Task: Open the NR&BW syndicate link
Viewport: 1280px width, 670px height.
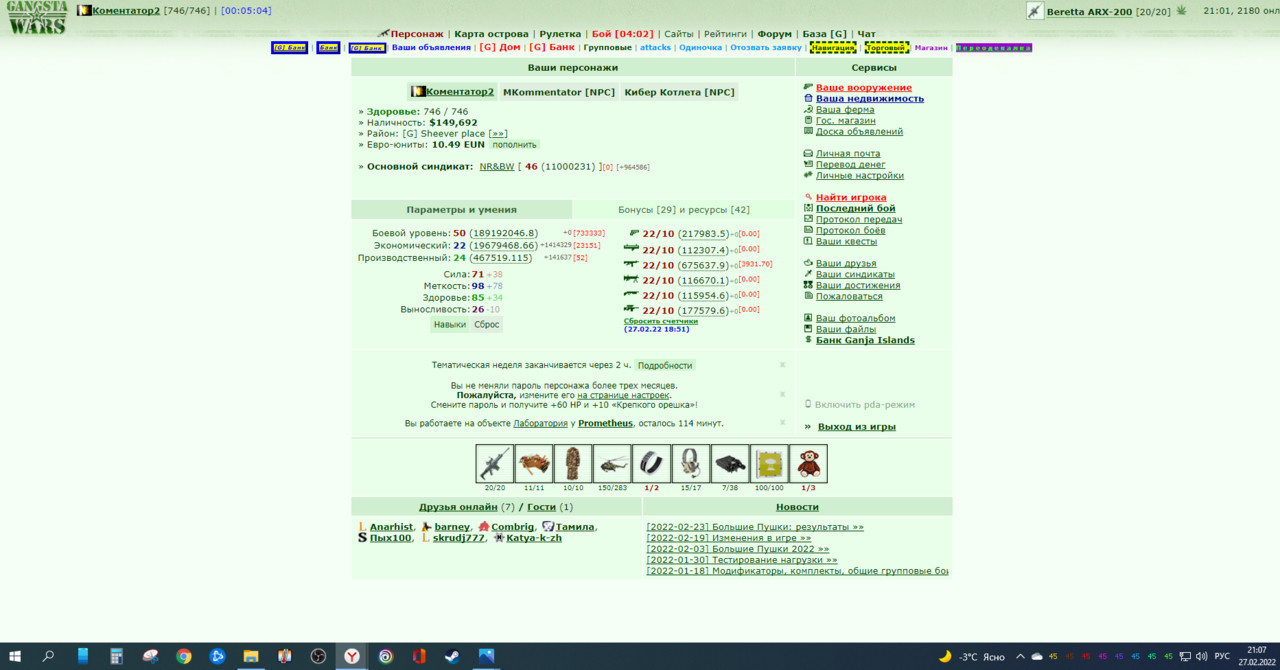Action: 496,166
